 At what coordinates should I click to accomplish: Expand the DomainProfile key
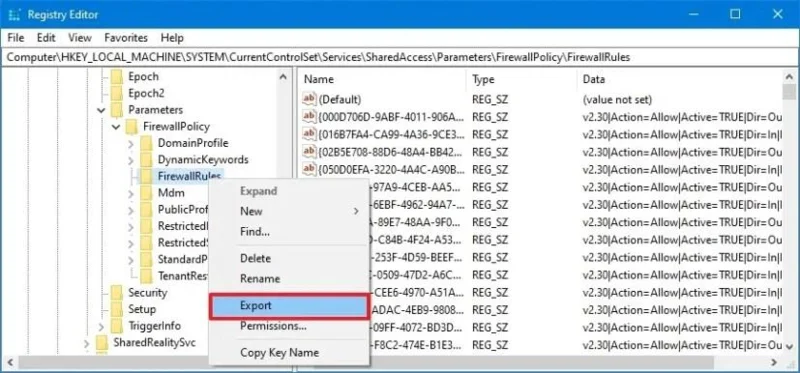(131, 143)
